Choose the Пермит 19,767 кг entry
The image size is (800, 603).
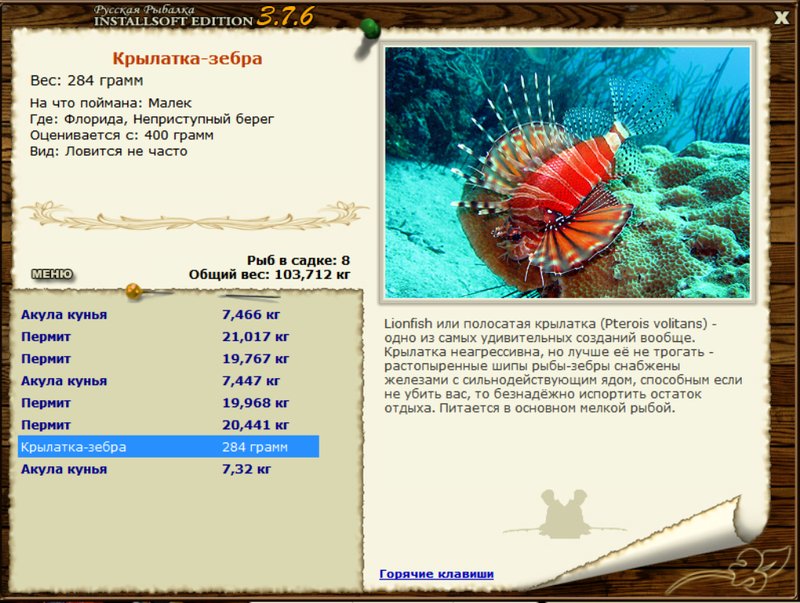[168, 359]
